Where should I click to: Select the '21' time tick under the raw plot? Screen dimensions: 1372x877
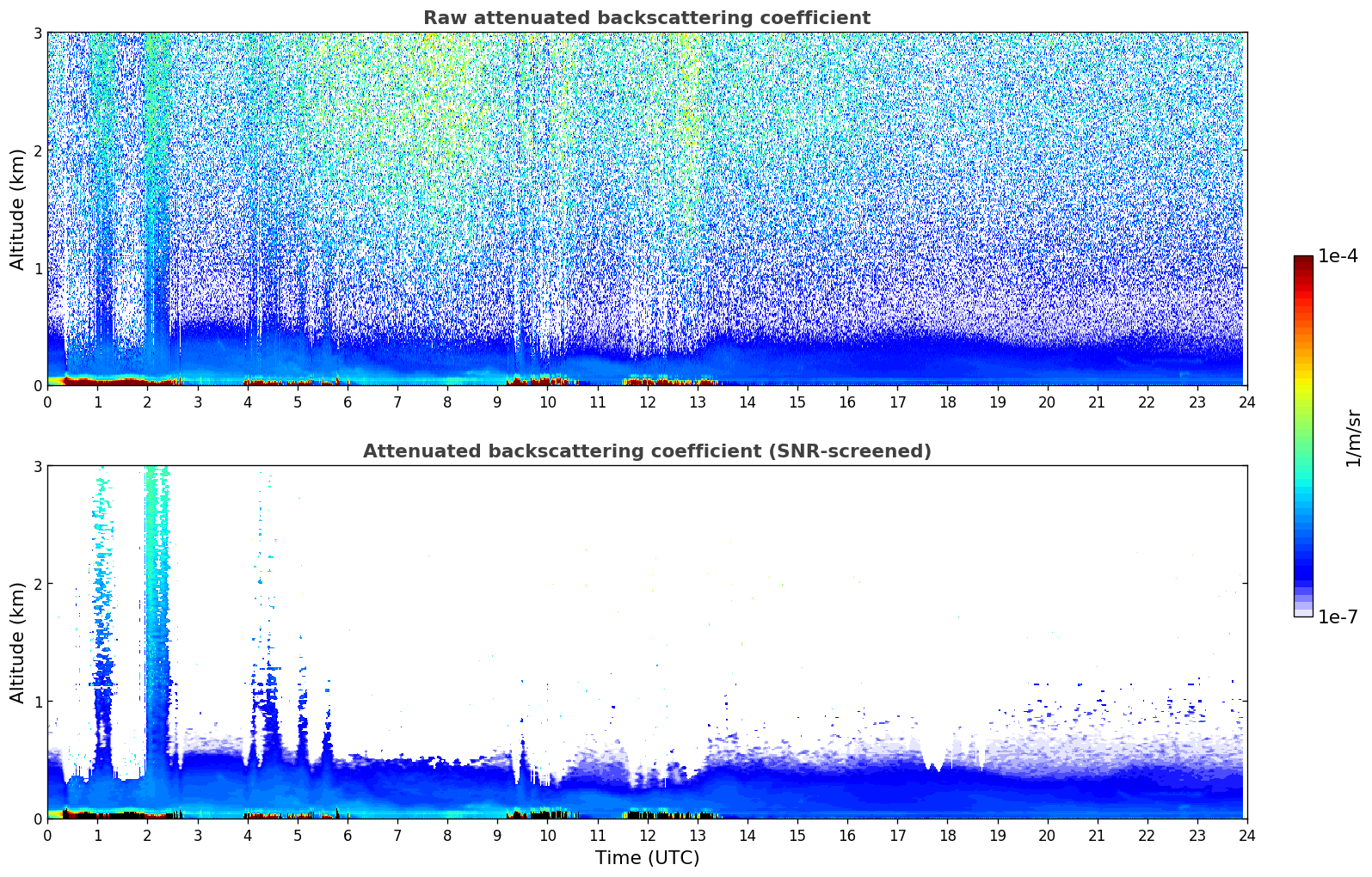(1097, 402)
